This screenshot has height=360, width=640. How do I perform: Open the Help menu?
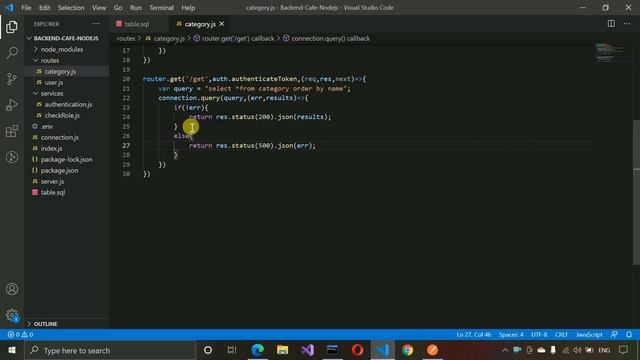188,7
